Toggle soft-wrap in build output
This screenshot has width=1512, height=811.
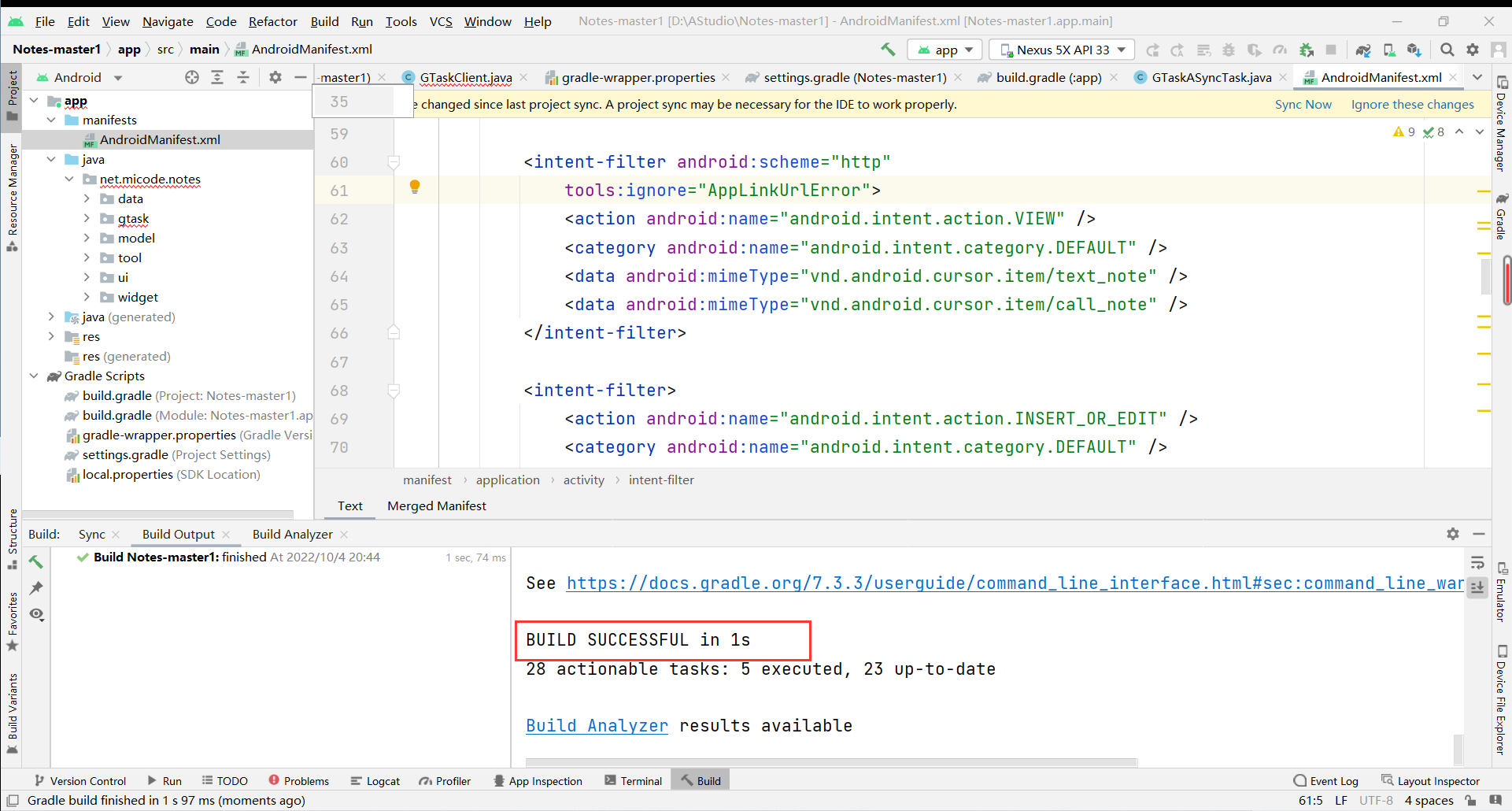[1477, 562]
